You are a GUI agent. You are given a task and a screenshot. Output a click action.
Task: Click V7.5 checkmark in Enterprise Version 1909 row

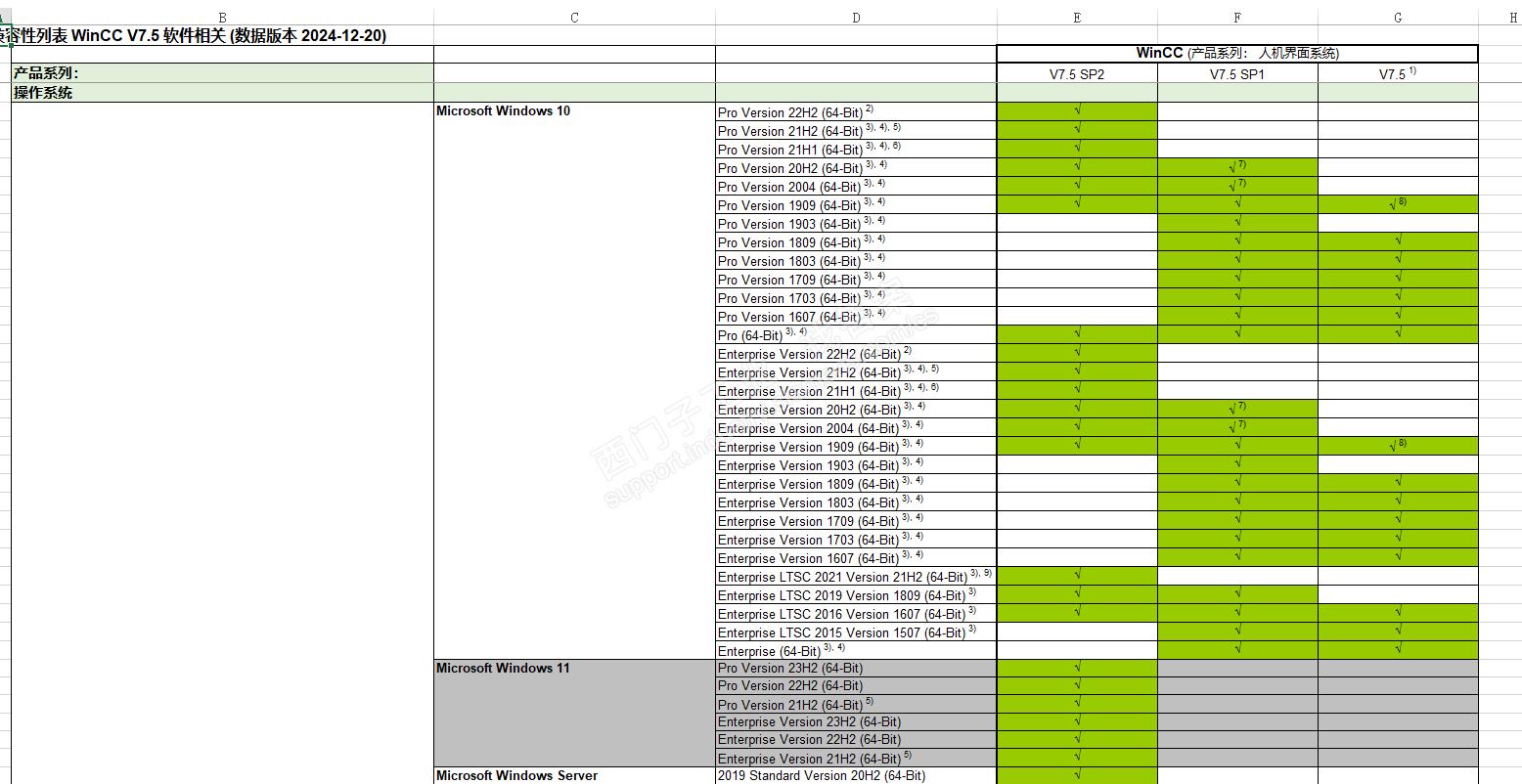(x=1398, y=446)
